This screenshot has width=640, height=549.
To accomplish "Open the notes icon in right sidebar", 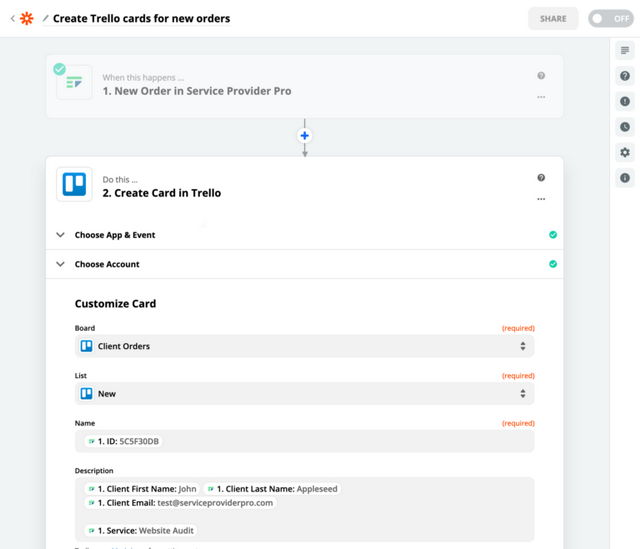I will [x=625, y=50].
